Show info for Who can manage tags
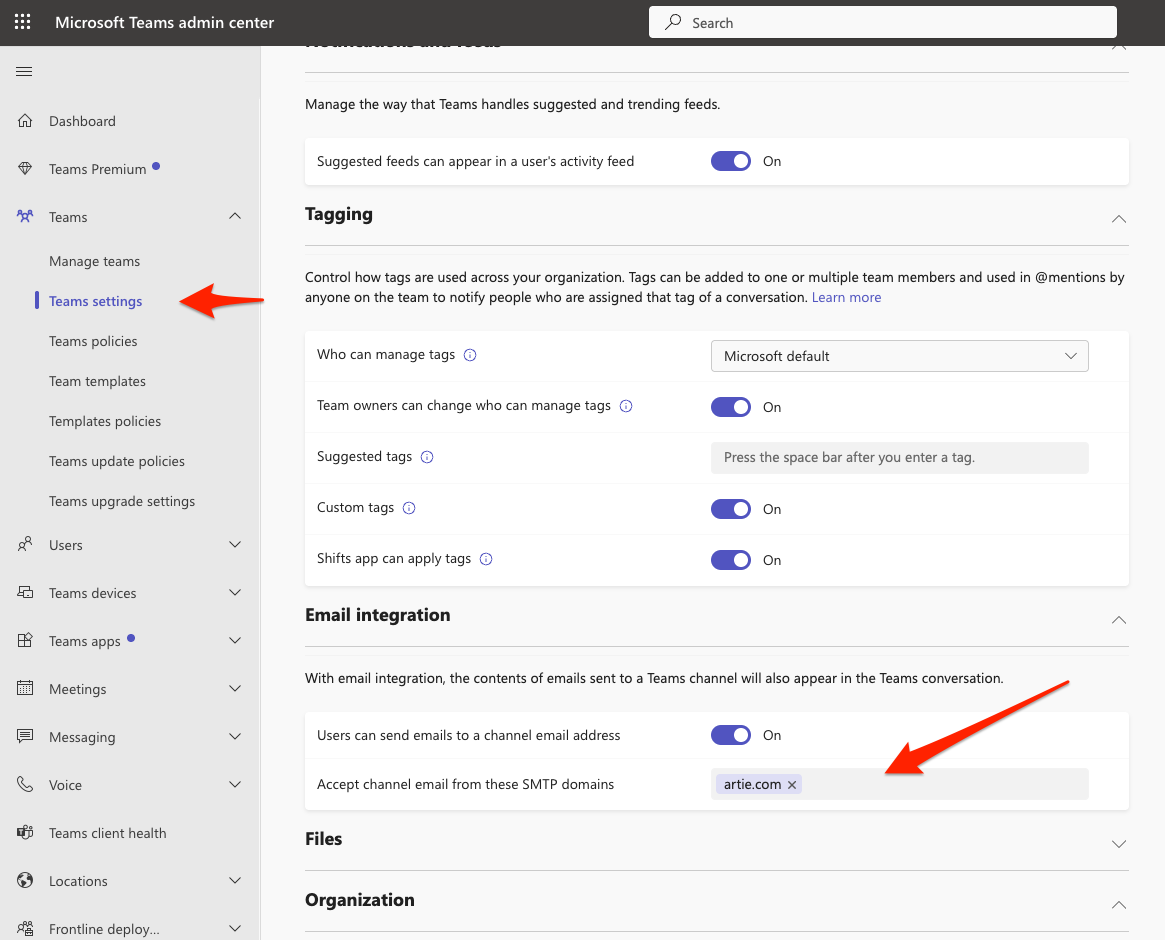 (x=470, y=355)
